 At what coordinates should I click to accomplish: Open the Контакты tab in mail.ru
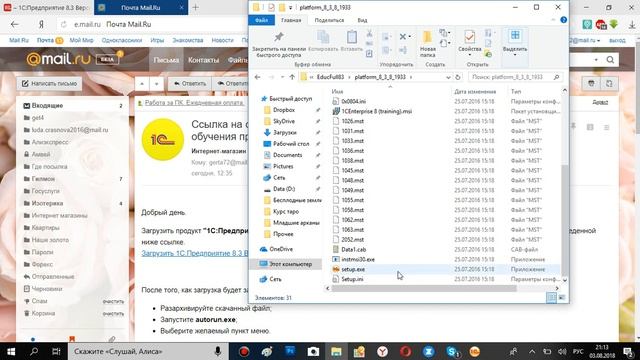click(x=203, y=60)
